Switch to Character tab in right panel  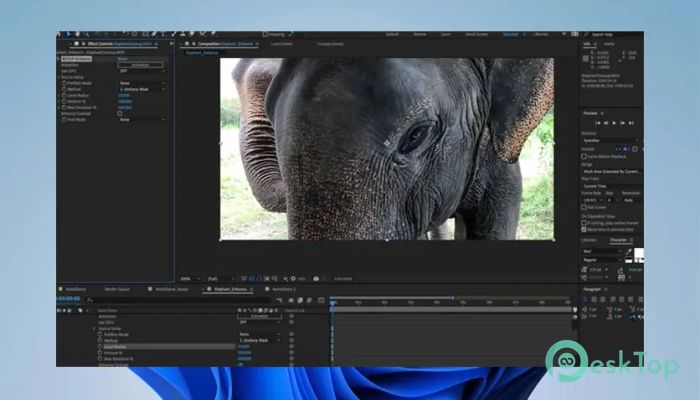point(618,240)
